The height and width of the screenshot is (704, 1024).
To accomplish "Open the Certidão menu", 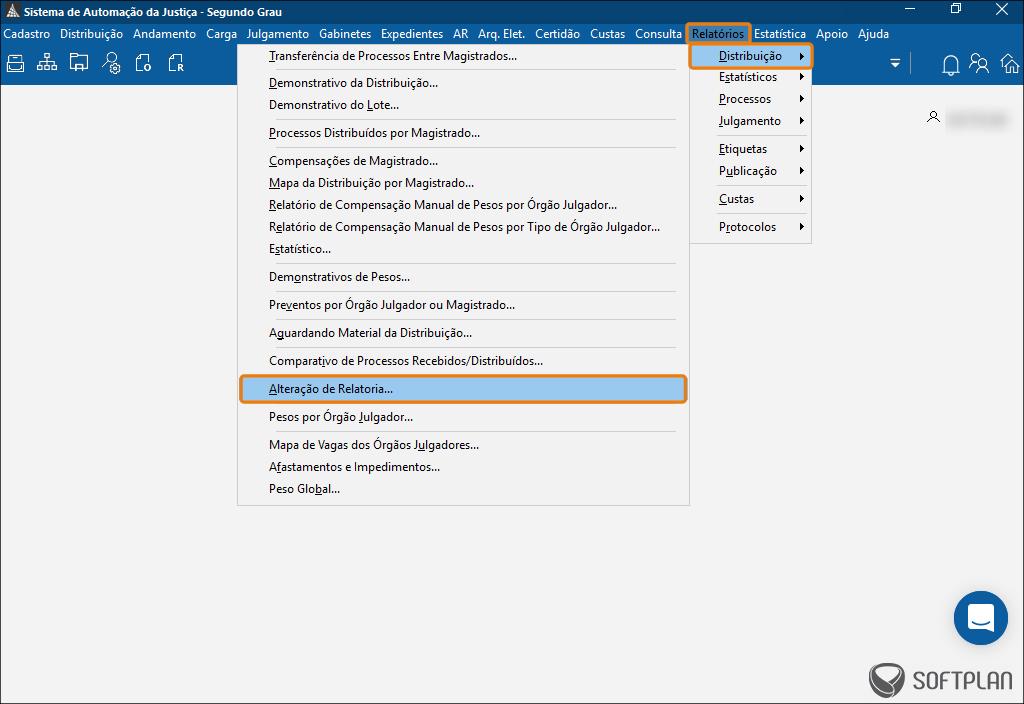I will pyautogui.click(x=558, y=34).
